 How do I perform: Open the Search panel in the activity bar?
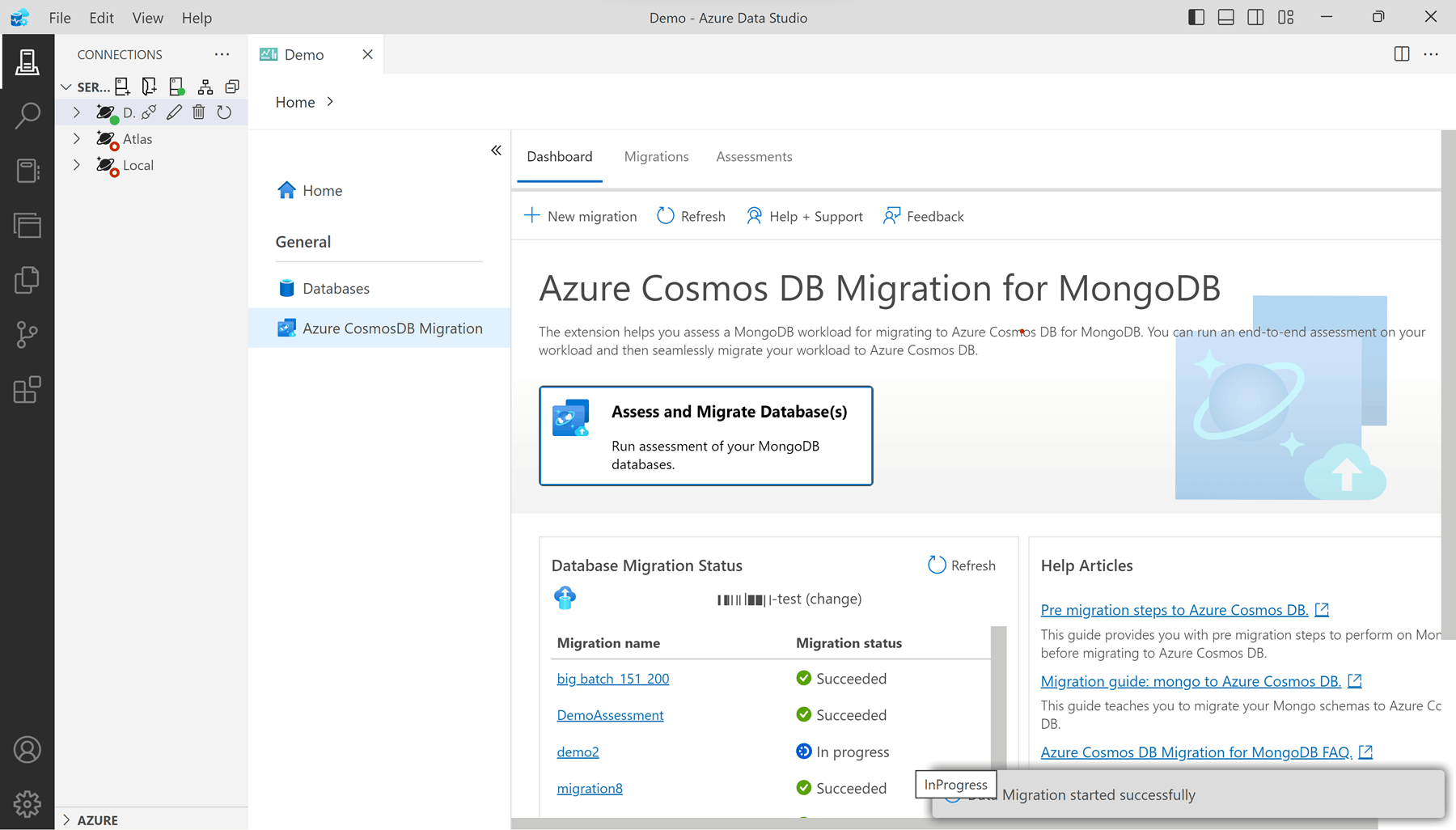(x=28, y=116)
